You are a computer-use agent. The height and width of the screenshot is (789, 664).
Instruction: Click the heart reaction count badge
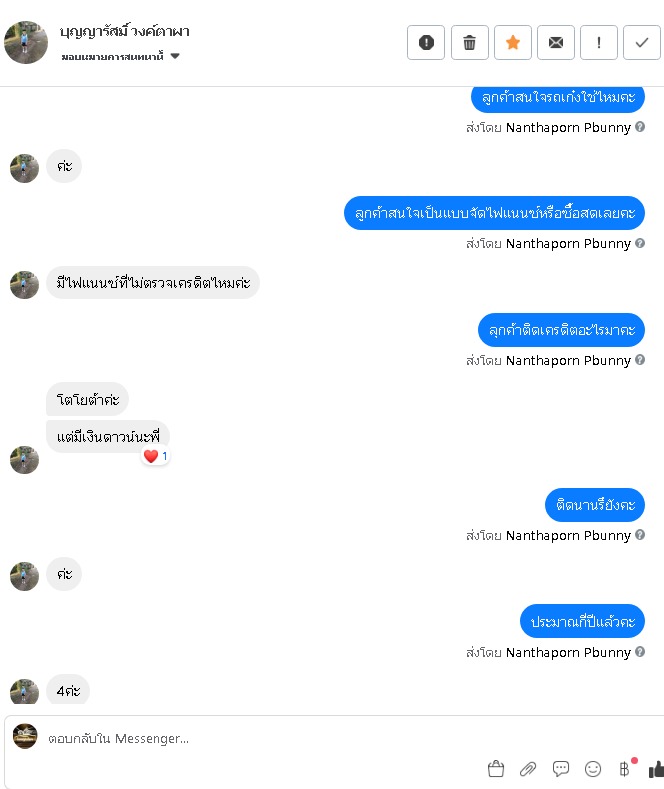(x=155, y=456)
